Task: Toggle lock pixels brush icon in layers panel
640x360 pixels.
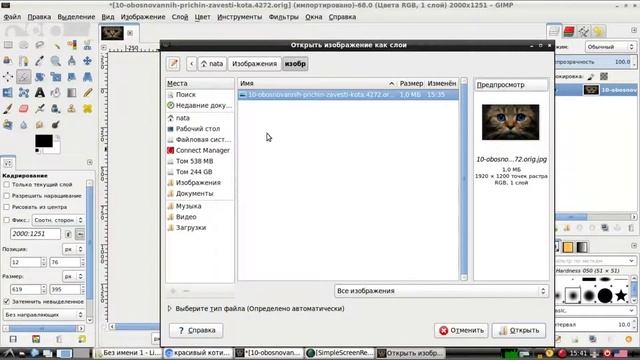Action: pyautogui.click(x=591, y=76)
